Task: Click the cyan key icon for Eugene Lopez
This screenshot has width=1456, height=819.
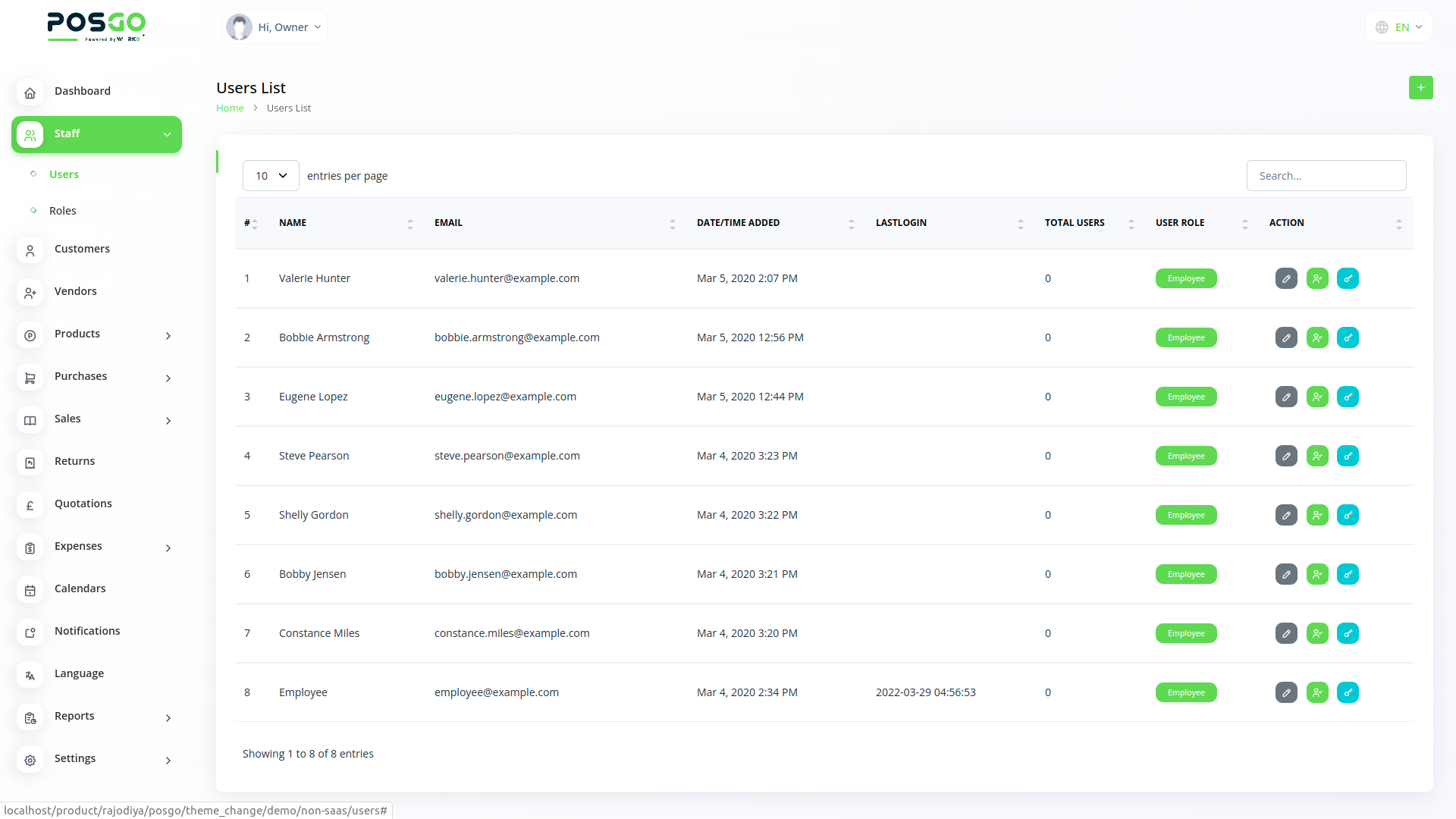Action: point(1348,397)
